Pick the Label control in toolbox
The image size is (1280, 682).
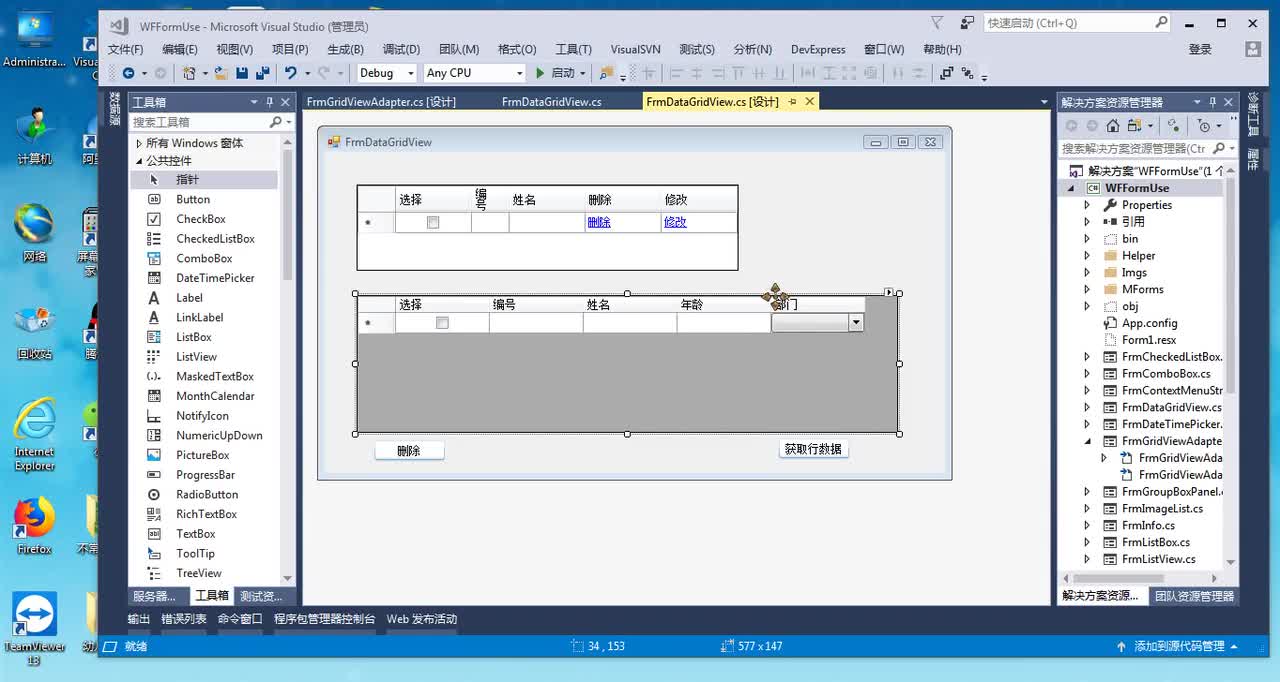pos(189,298)
